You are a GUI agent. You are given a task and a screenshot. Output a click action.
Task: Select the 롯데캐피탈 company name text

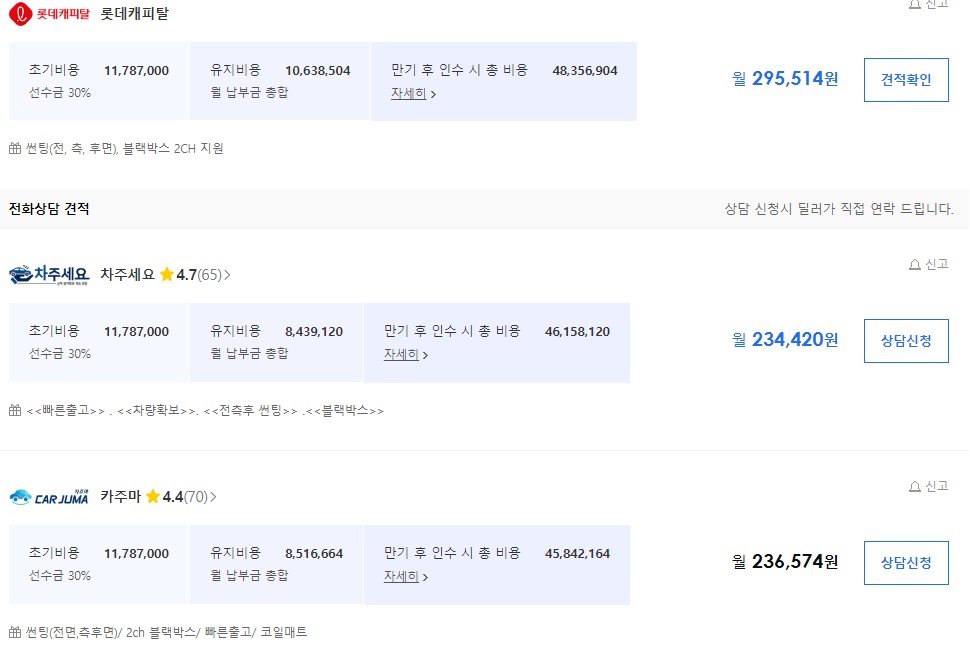[x=135, y=14]
